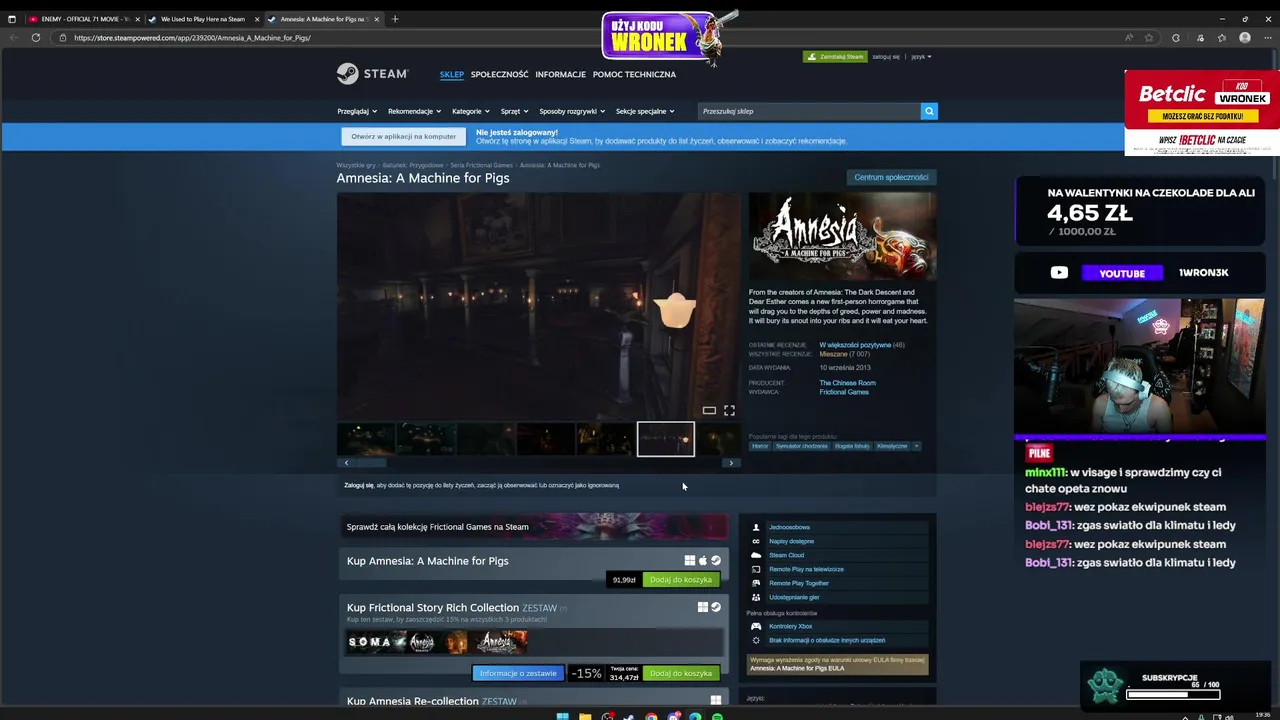Image resolution: width=1280 pixels, height=720 pixels.
Task: Open the read aloud icon in address bar
Action: coord(1129,38)
